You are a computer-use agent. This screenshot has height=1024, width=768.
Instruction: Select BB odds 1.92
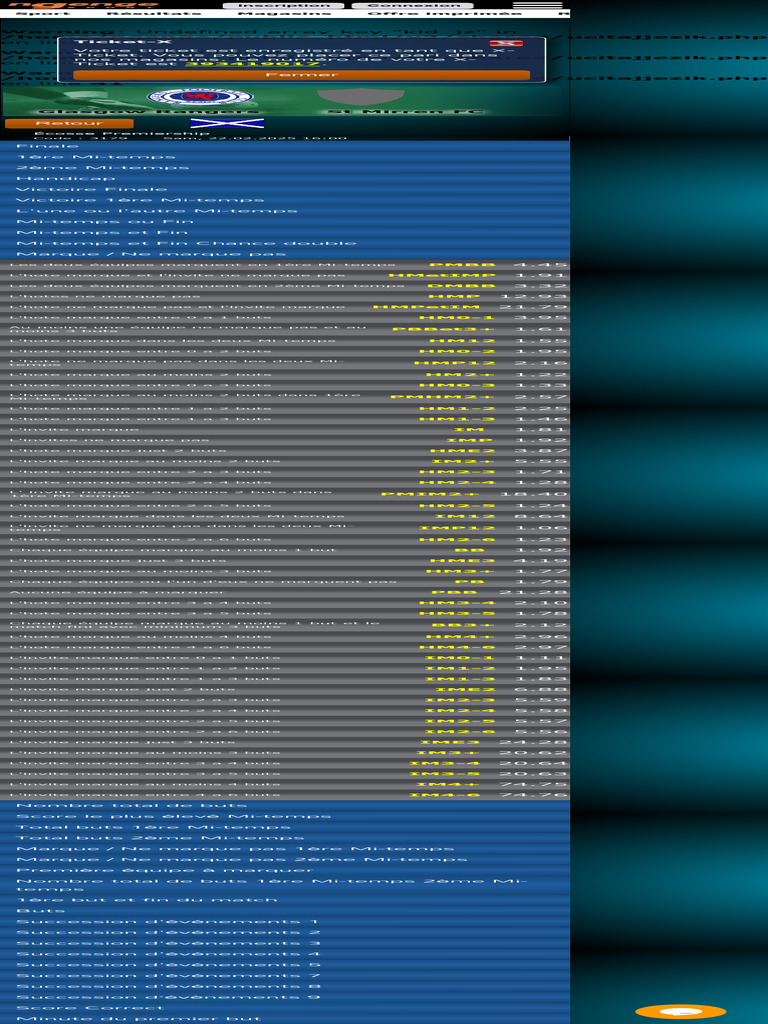click(285, 551)
